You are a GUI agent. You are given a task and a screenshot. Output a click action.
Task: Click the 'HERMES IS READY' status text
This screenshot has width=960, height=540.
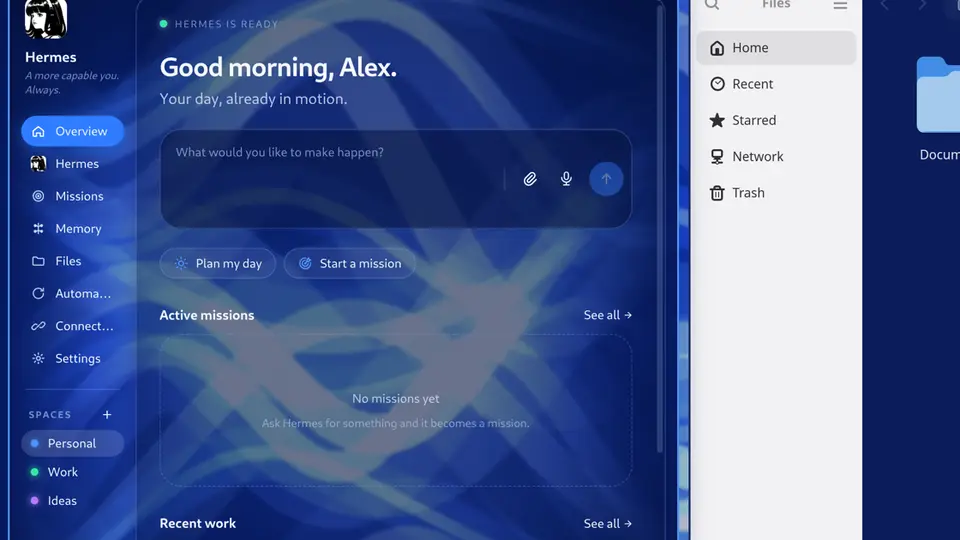227,24
